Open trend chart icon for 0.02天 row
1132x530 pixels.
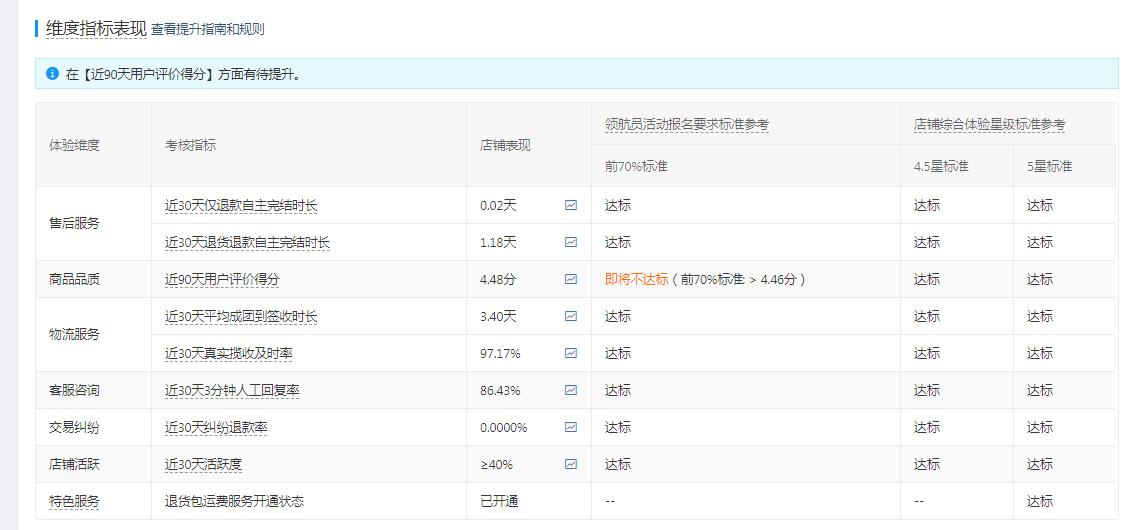(x=571, y=205)
